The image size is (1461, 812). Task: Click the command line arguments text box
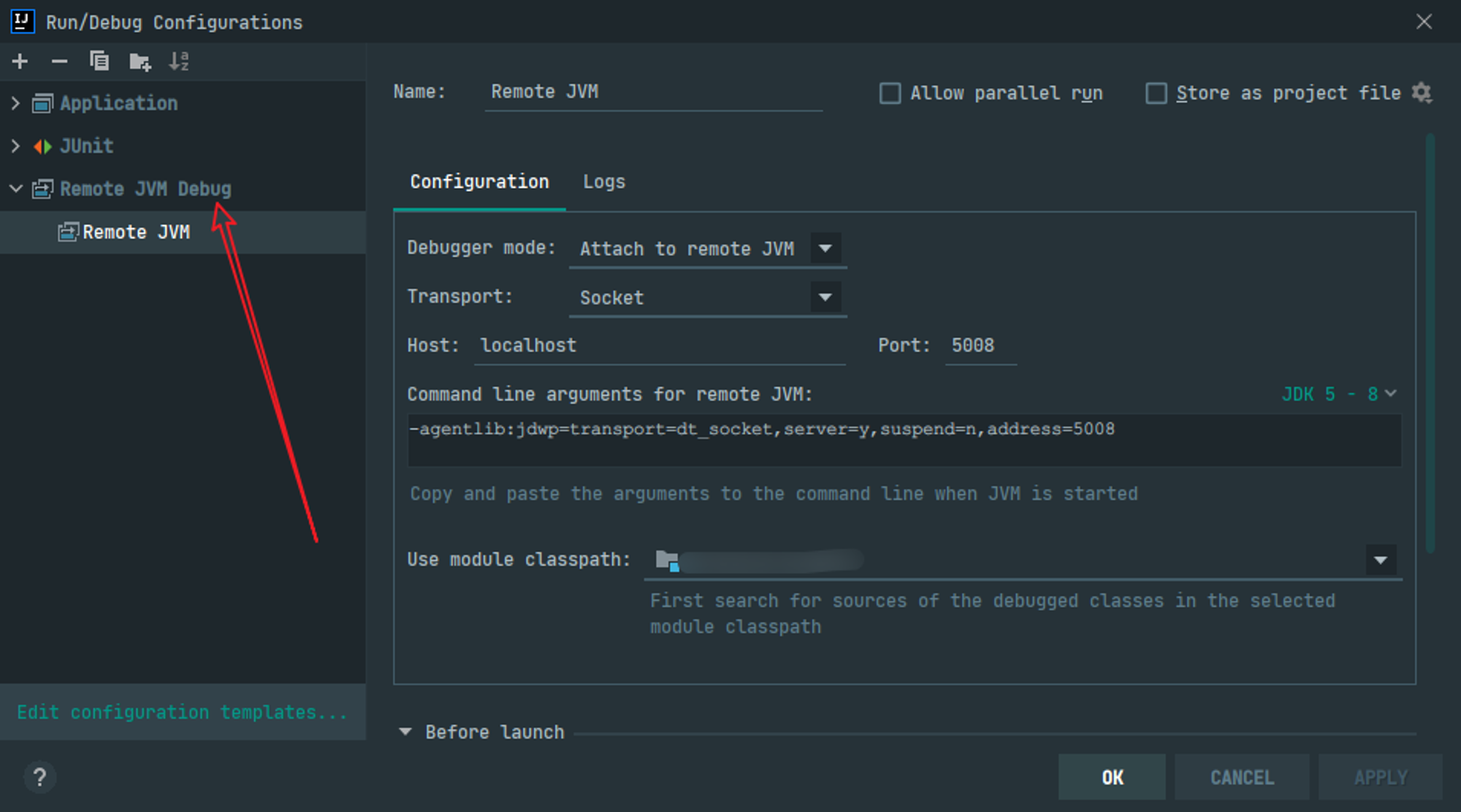(904, 440)
